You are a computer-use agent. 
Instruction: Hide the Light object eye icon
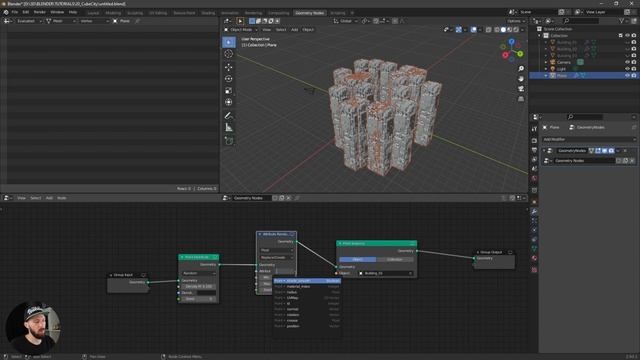pyautogui.click(x=627, y=69)
